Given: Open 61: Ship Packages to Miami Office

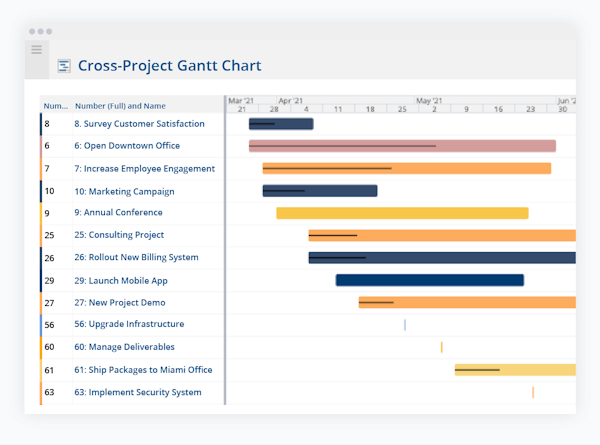Looking at the screenshot, I should [143, 370].
